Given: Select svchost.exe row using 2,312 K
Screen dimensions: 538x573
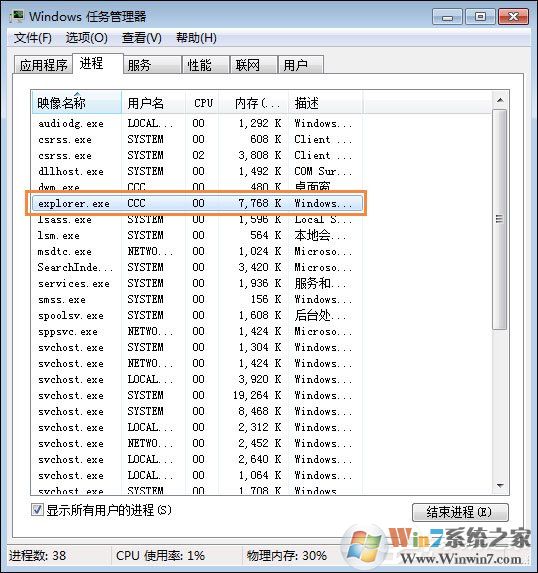Looking at the screenshot, I should point(197,428).
